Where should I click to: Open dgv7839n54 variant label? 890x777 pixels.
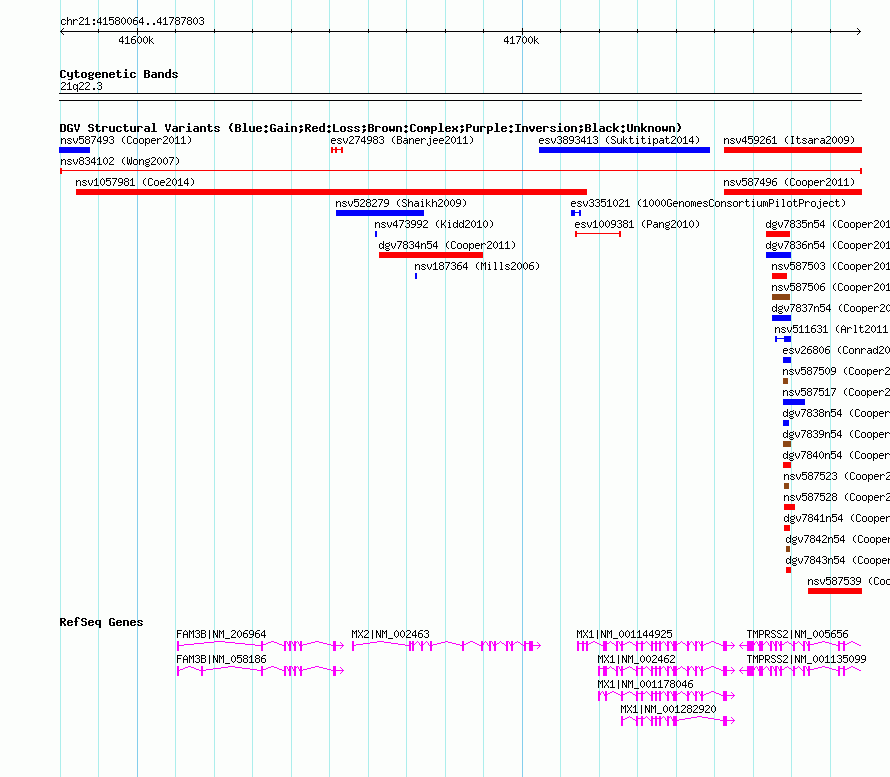click(836, 434)
